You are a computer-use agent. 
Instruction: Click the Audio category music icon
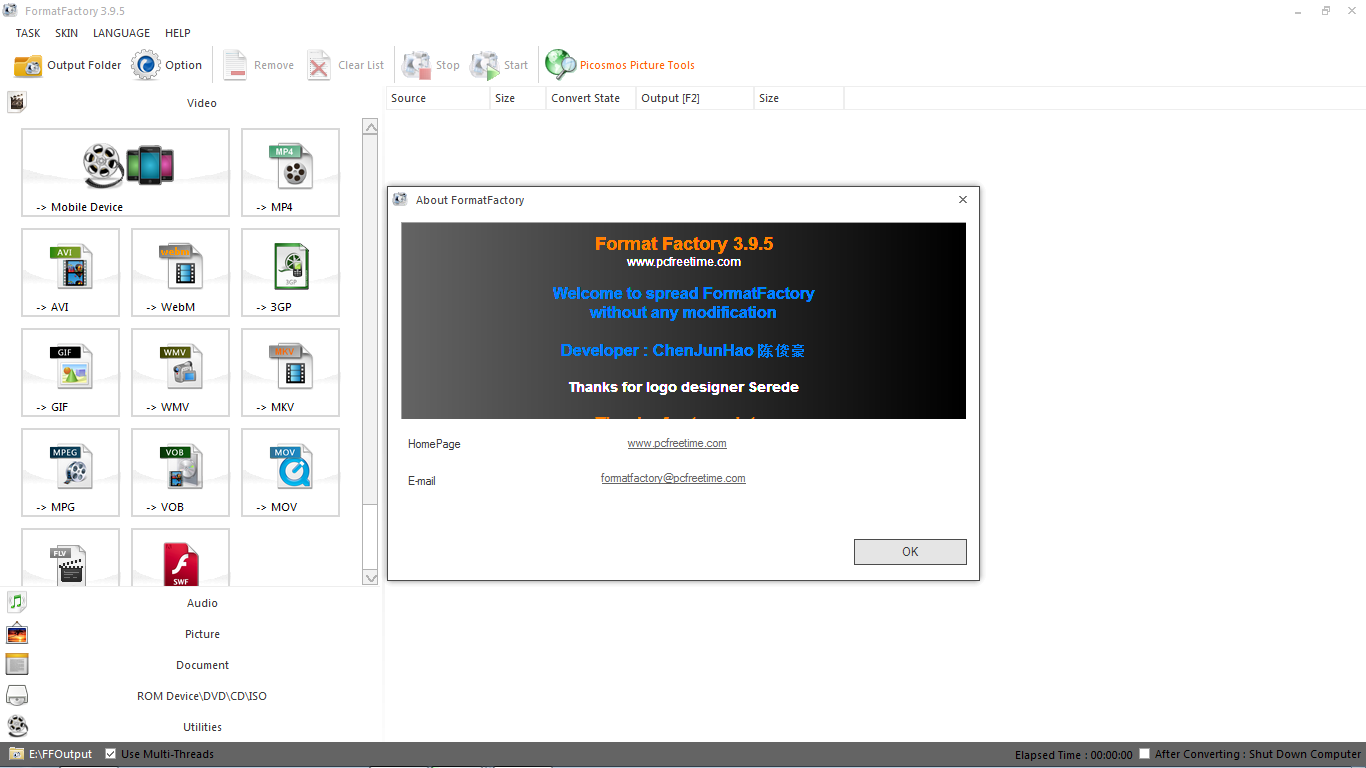(17, 602)
